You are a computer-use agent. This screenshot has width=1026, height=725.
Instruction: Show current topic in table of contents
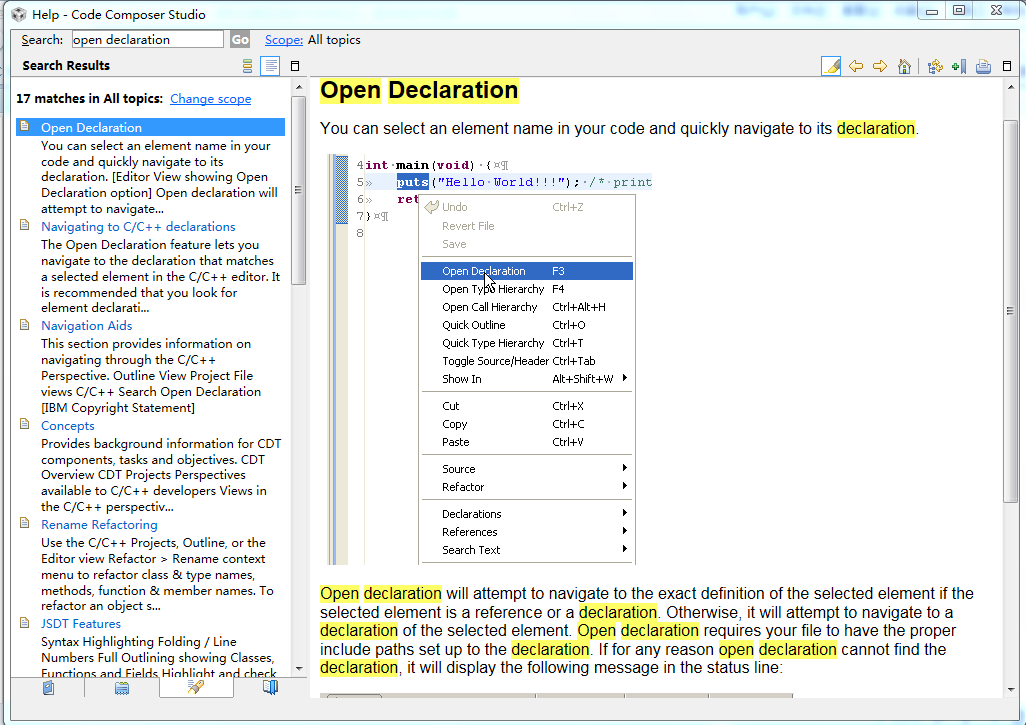935,66
